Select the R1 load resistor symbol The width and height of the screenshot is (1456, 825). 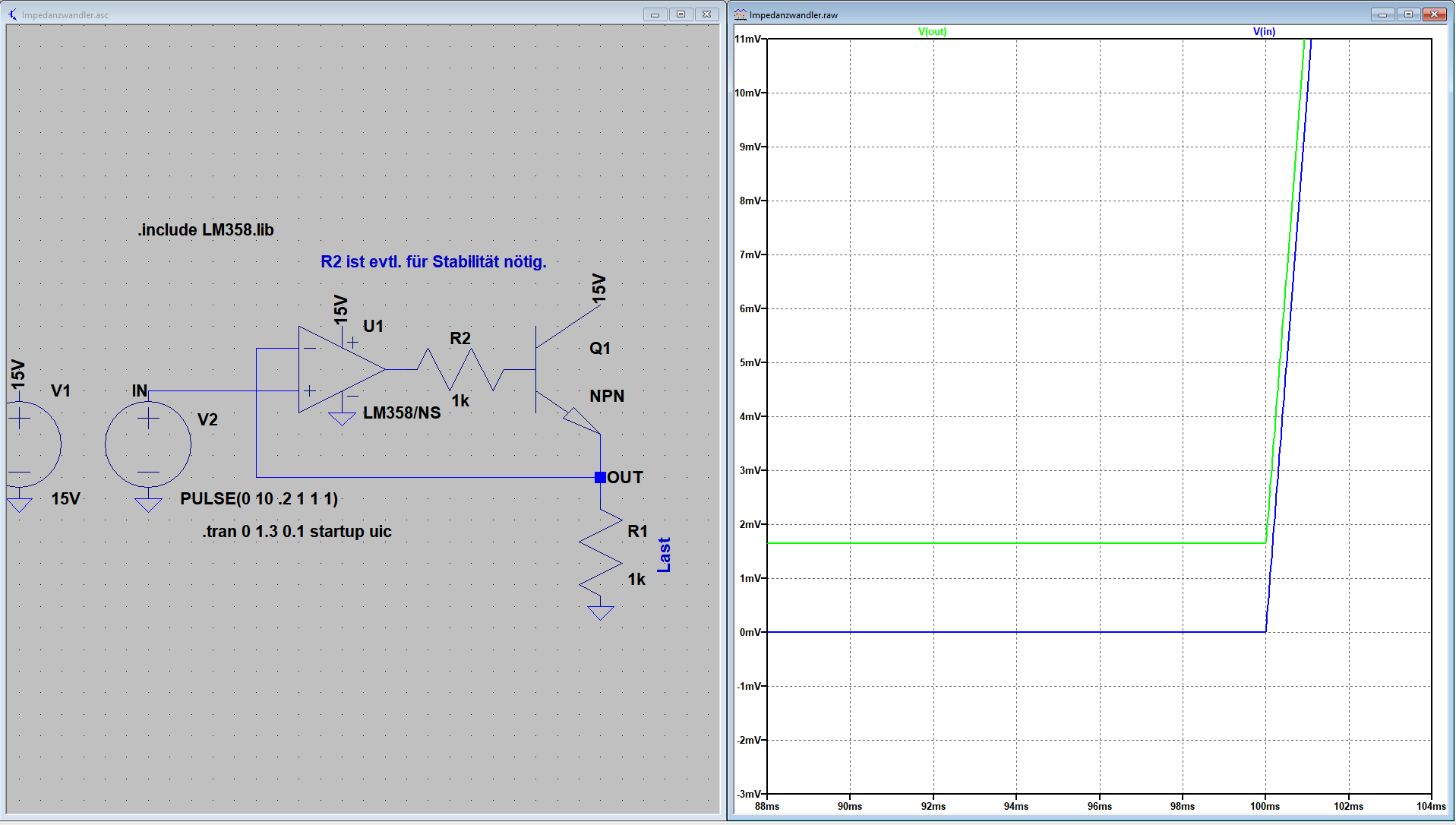pos(601,552)
